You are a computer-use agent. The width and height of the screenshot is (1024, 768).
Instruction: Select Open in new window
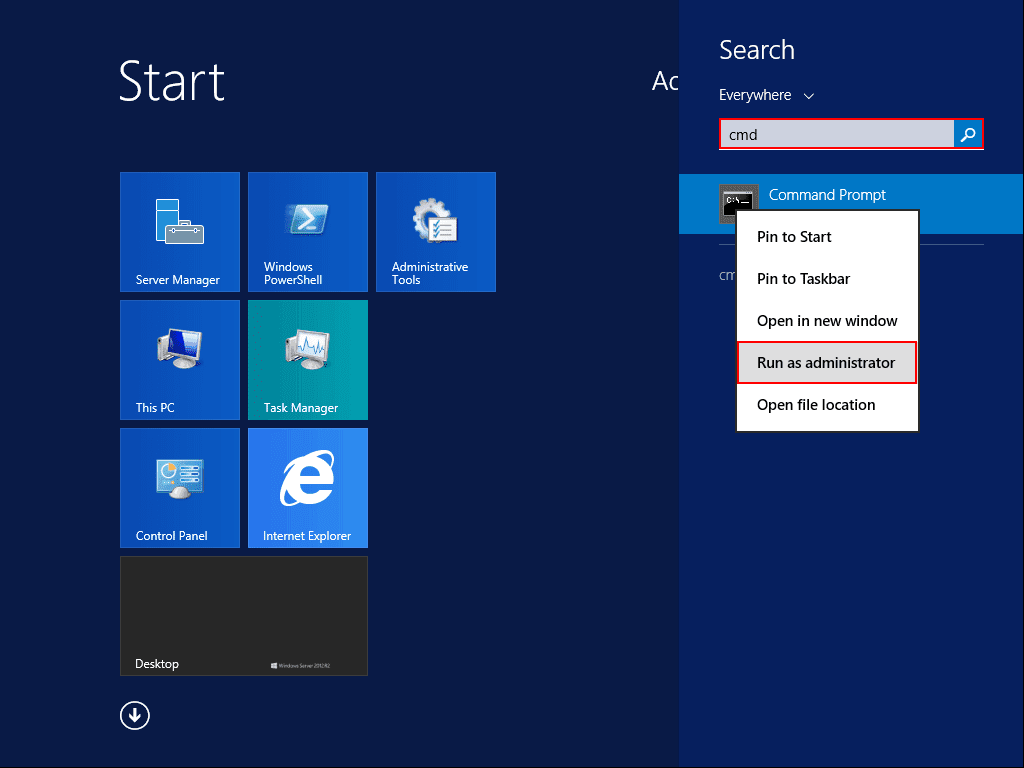[827, 321]
